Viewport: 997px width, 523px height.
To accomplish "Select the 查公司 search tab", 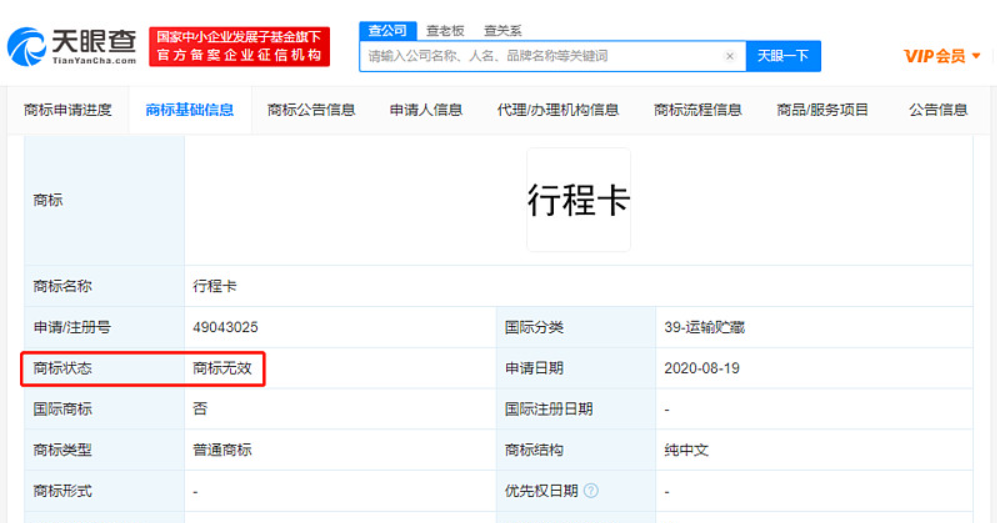I will pos(387,31).
